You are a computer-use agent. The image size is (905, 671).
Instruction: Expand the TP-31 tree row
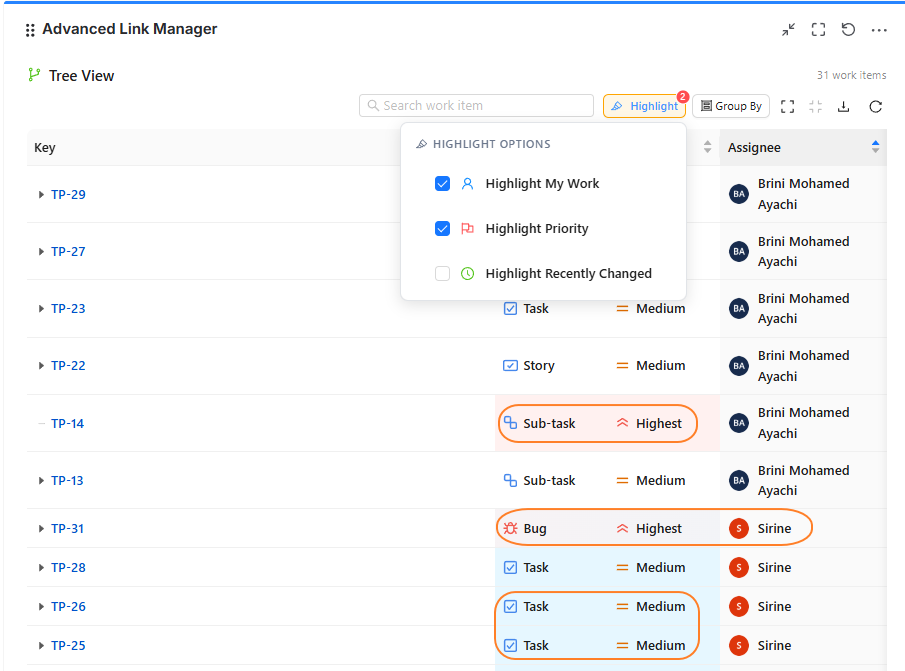[41, 529]
